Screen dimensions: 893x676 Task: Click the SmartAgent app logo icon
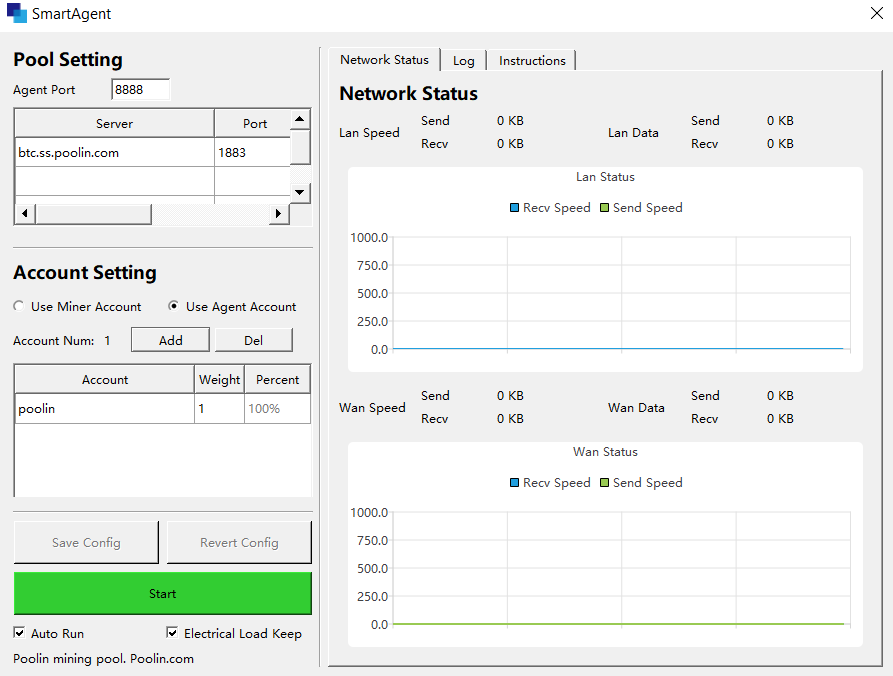coord(17,13)
